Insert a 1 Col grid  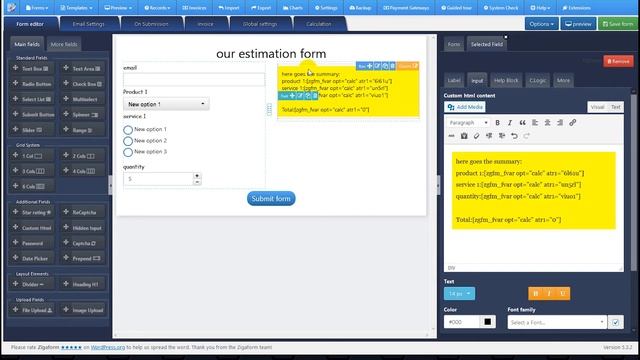(32, 156)
